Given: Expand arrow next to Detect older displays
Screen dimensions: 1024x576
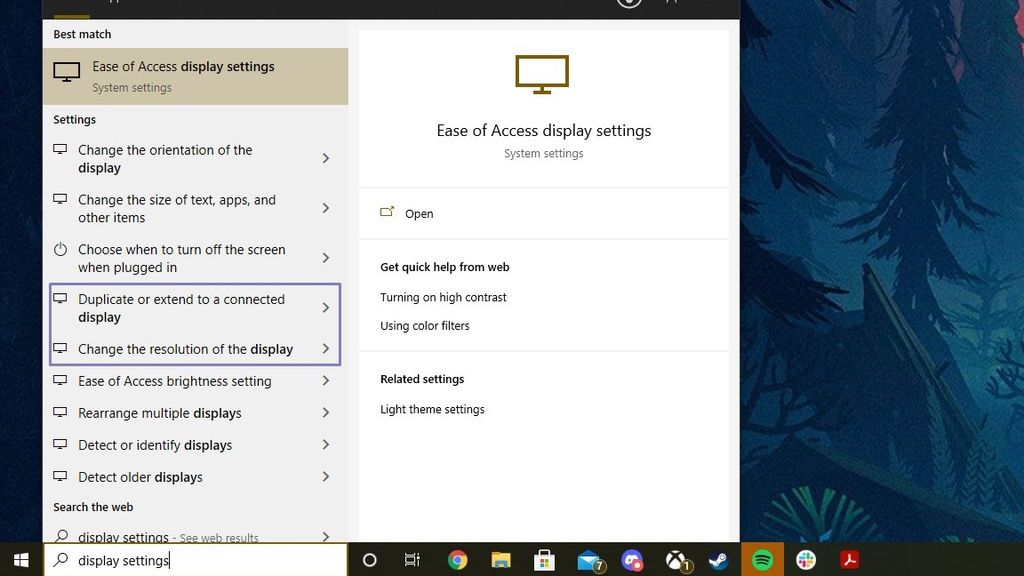Looking at the screenshot, I should pos(325,477).
